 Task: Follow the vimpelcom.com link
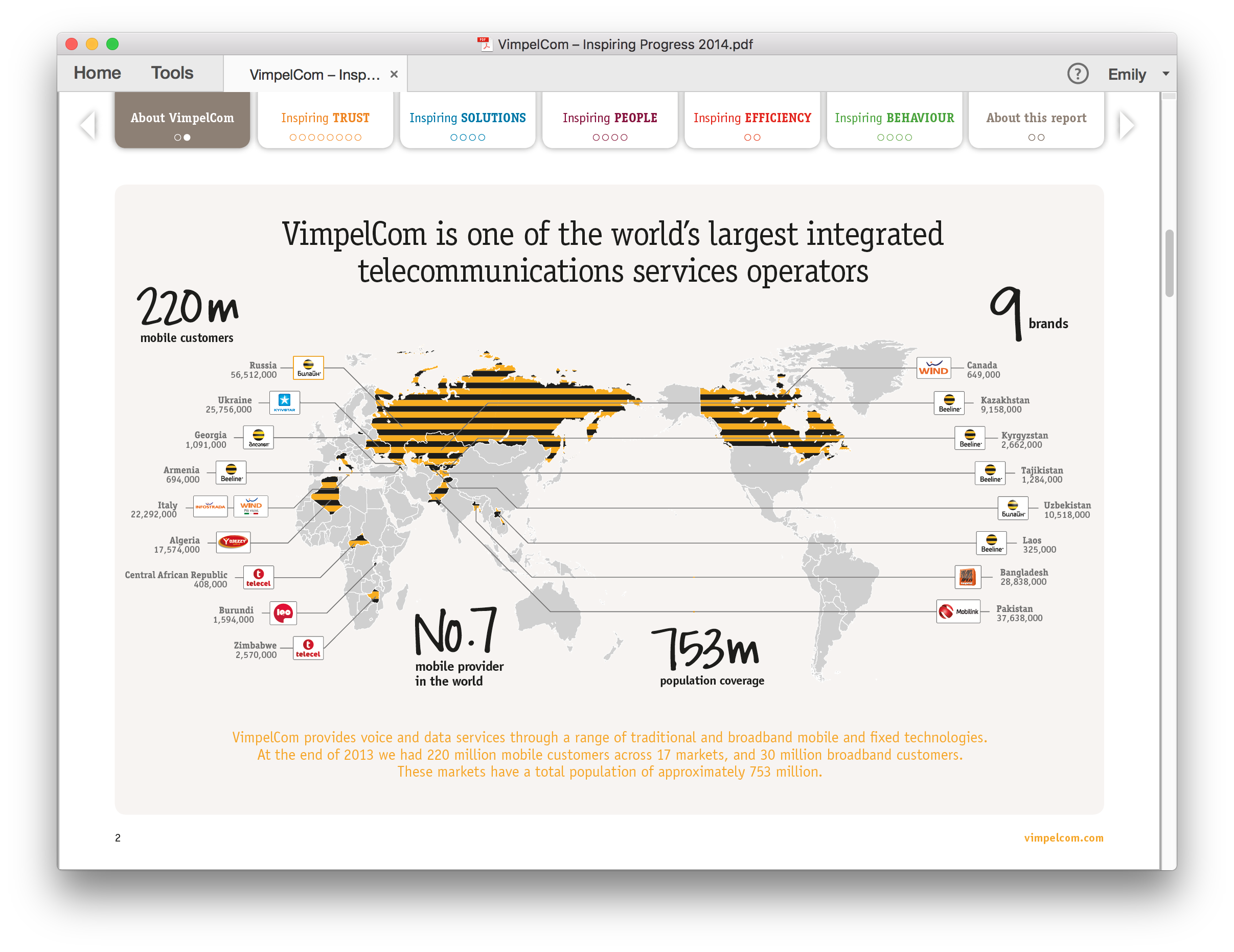click(x=1063, y=837)
